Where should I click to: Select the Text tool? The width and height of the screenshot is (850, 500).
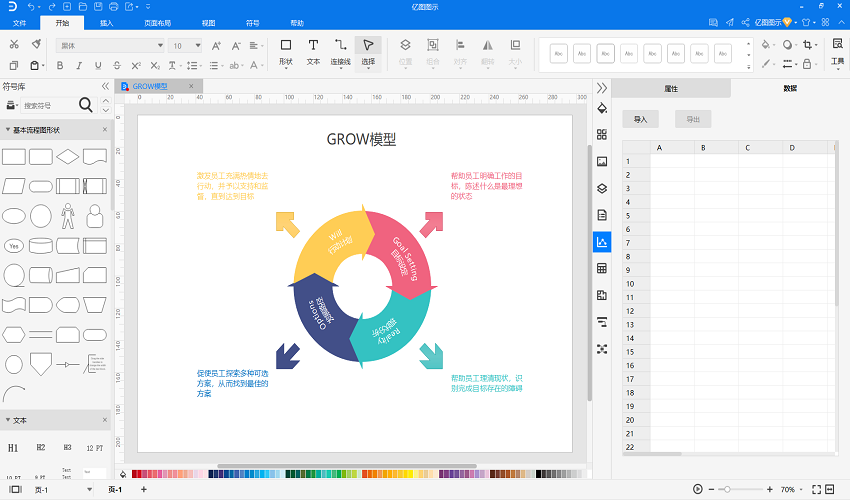[313, 52]
